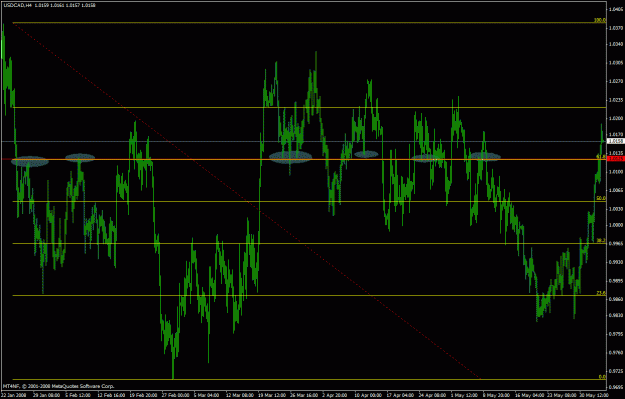Select the Fibonacci 50.0 level label

coord(601,198)
